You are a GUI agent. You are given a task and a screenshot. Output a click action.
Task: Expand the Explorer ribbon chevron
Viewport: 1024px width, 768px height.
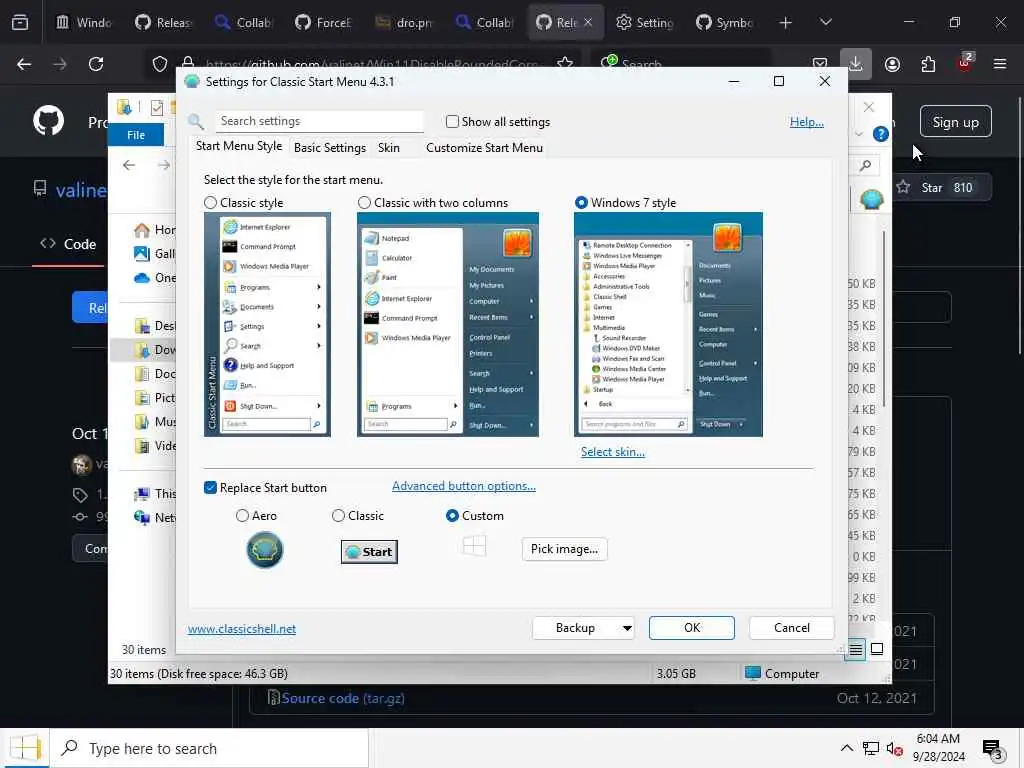[859, 135]
